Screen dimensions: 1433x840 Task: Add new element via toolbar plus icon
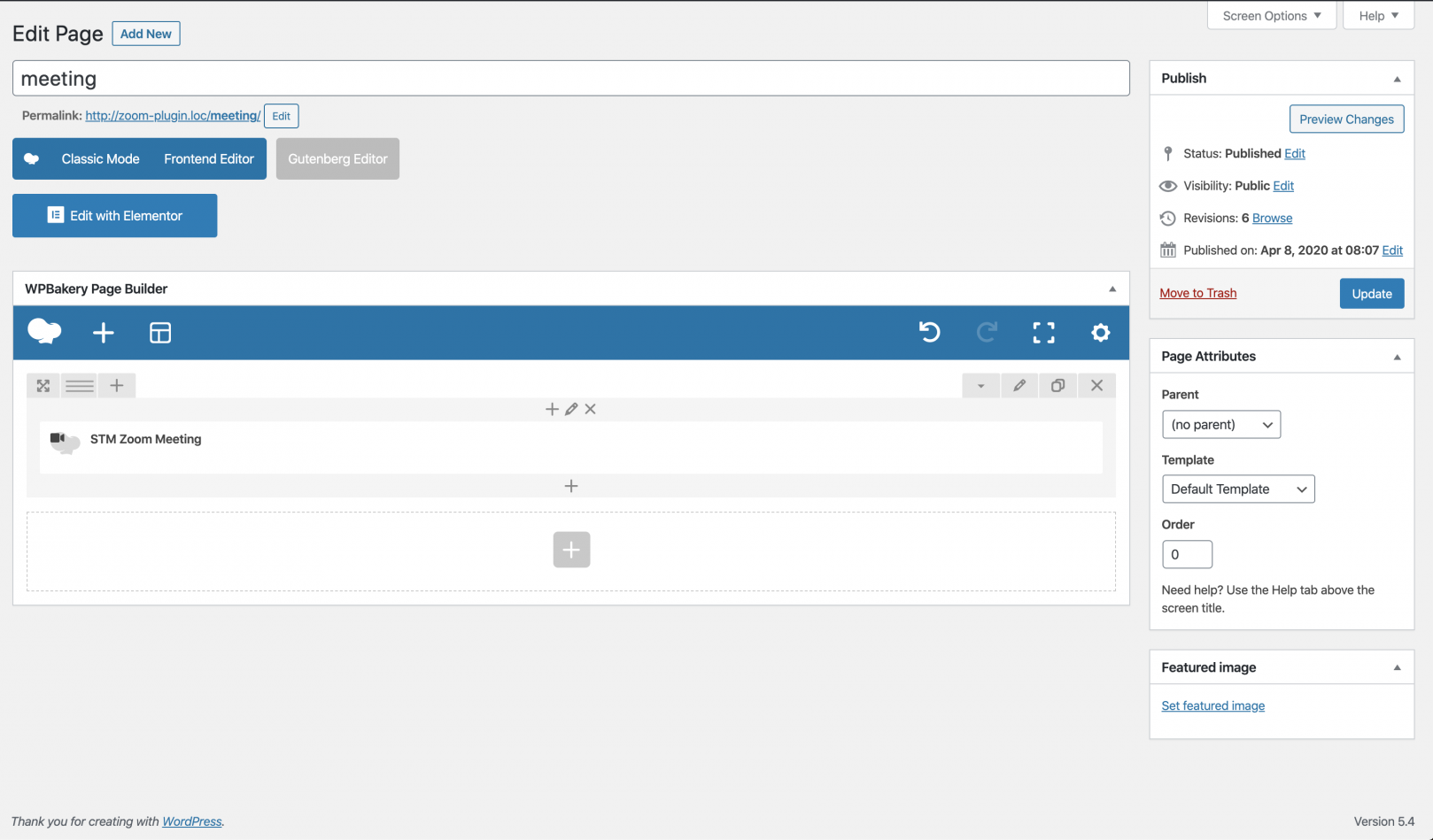tap(104, 333)
